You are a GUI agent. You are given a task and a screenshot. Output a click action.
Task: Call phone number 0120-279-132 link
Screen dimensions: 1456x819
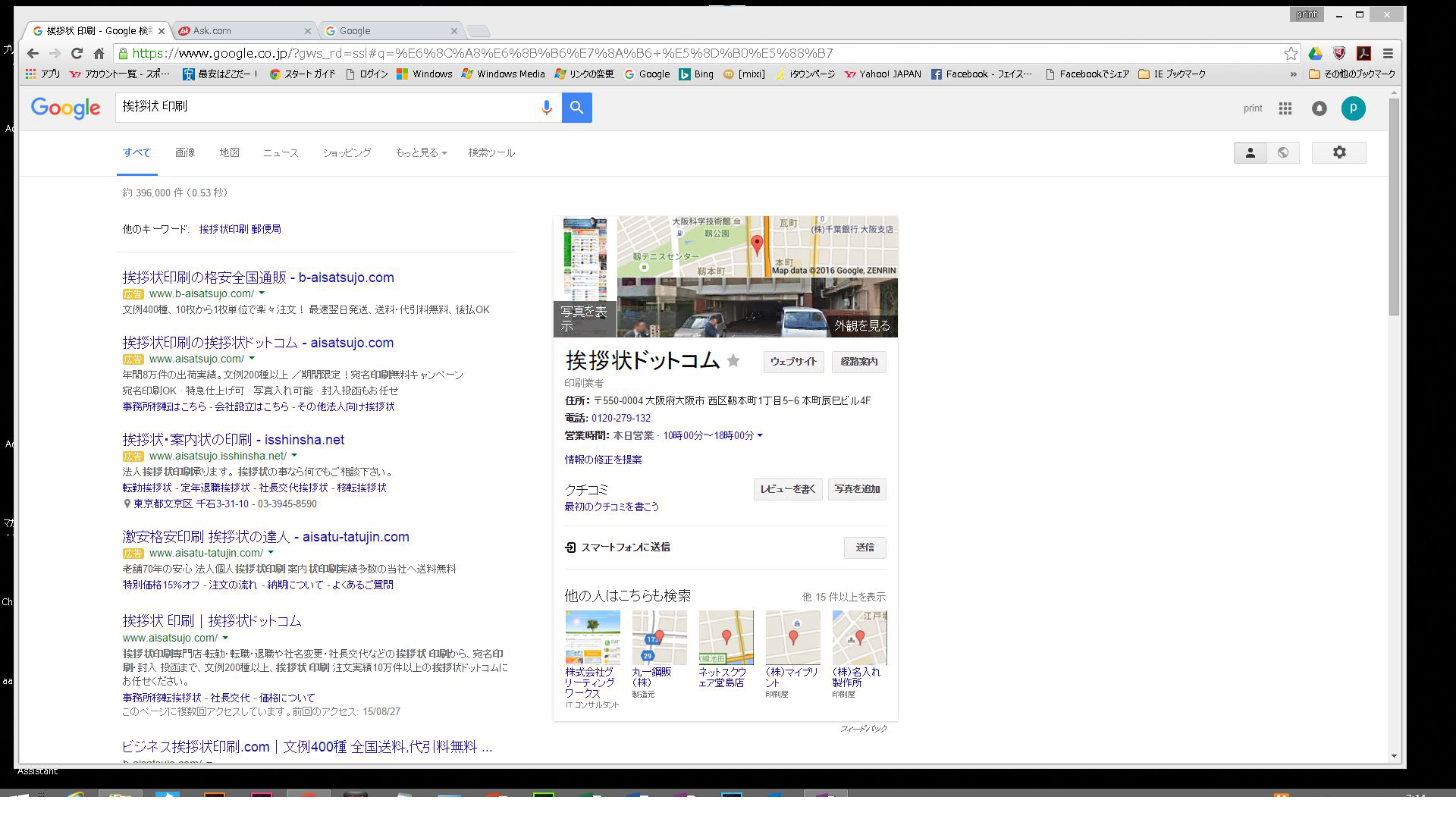click(x=621, y=418)
